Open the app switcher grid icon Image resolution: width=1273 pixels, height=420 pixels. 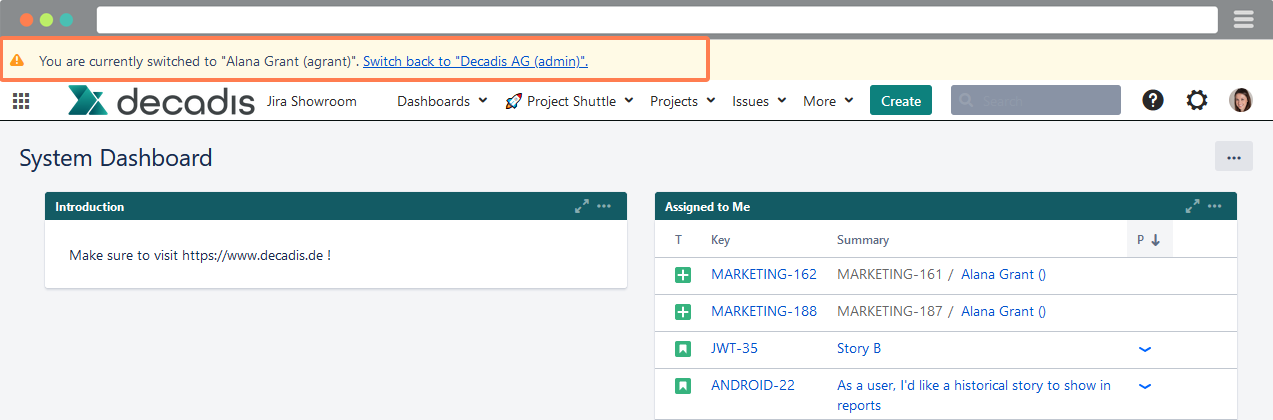[21, 101]
